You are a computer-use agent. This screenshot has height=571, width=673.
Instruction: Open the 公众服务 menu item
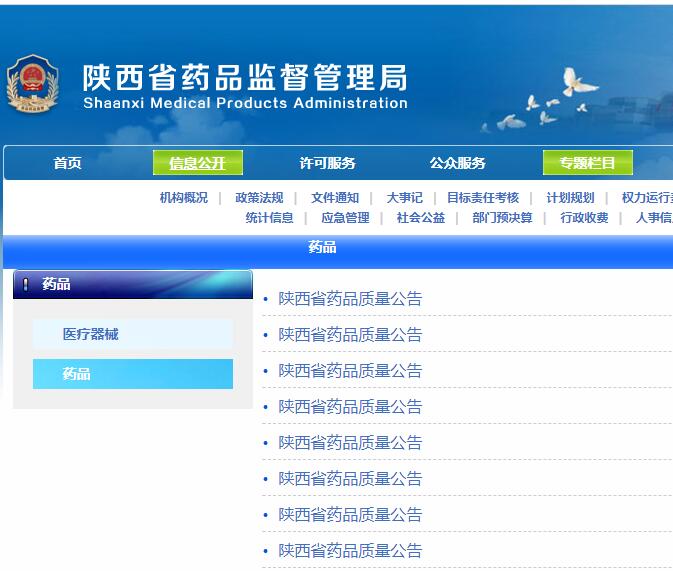point(457,163)
